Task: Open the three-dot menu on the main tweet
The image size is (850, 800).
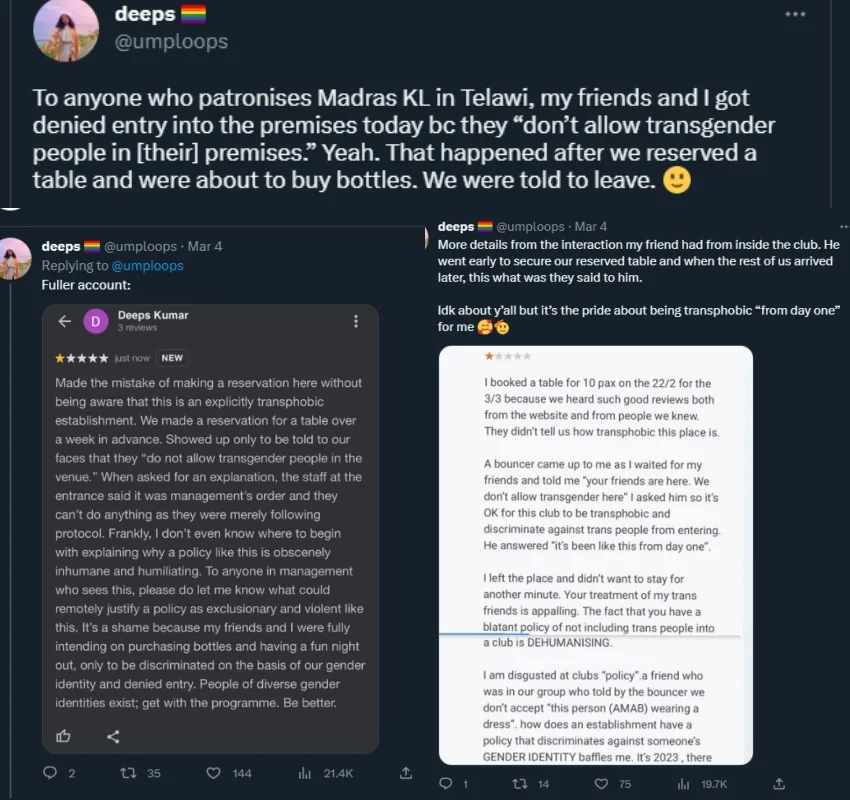Action: click(795, 15)
